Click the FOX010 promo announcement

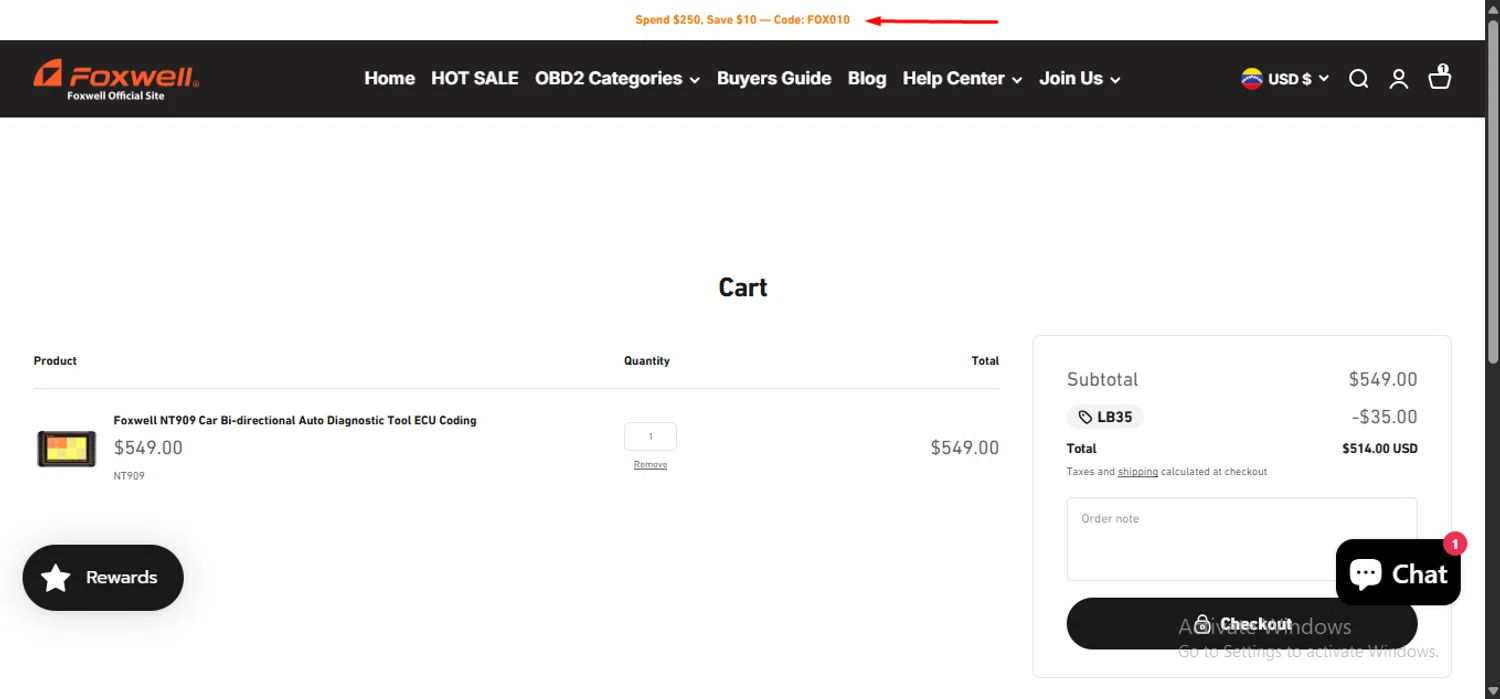(x=743, y=20)
